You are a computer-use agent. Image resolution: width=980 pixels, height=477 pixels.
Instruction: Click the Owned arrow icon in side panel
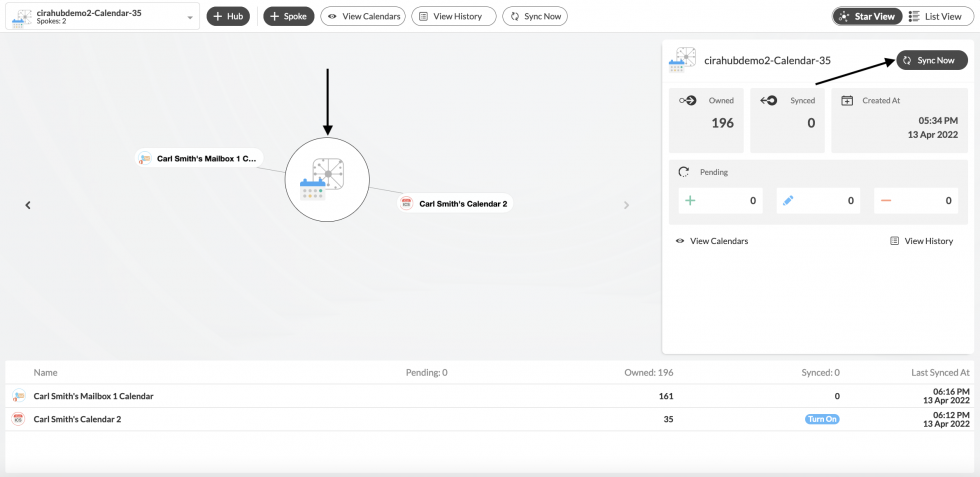pyautogui.click(x=688, y=100)
